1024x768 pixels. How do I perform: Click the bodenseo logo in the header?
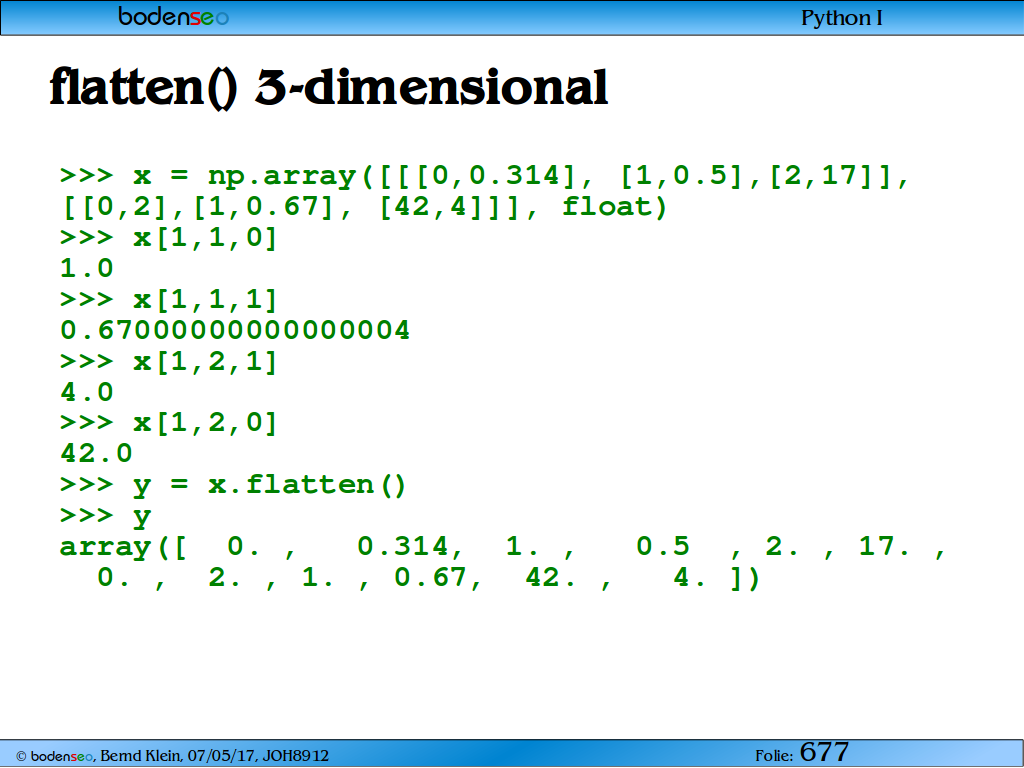pyautogui.click(x=173, y=16)
